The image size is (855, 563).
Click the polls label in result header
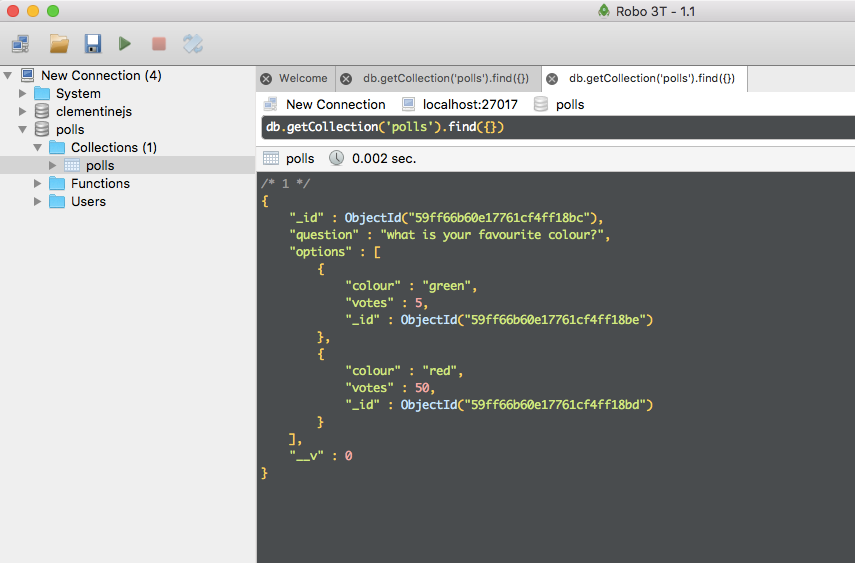300,158
